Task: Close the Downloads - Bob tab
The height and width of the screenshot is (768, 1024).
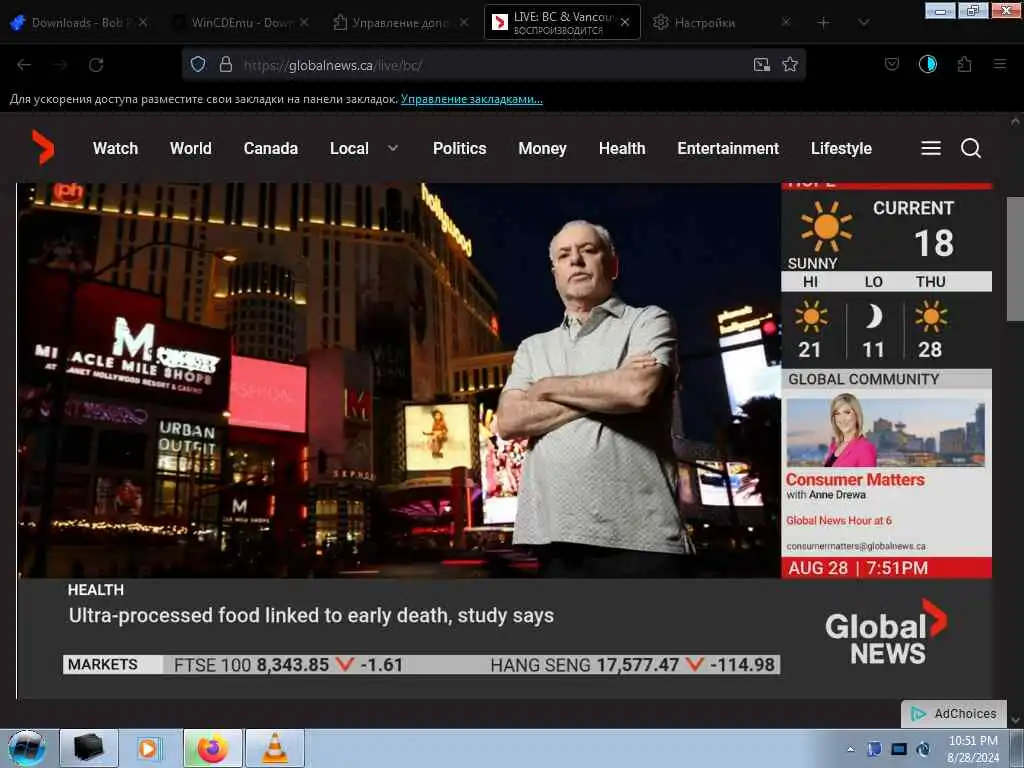Action: coord(143,22)
